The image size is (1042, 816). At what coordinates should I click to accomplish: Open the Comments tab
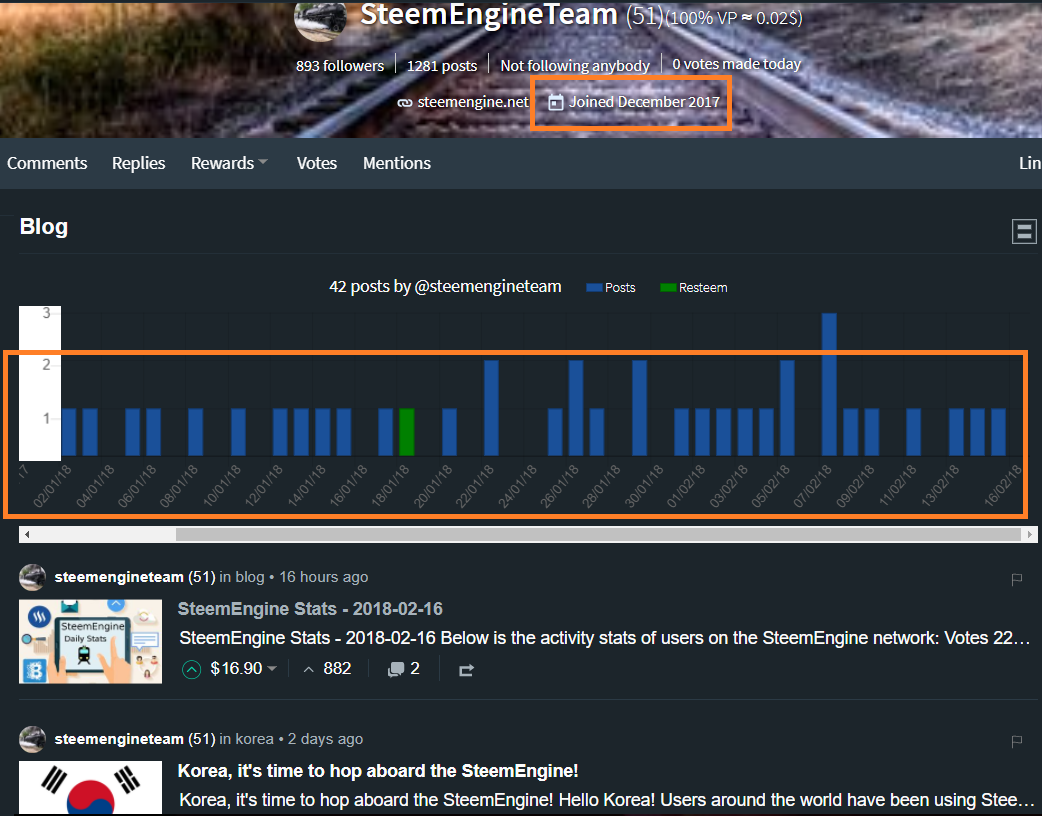(x=47, y=163)
